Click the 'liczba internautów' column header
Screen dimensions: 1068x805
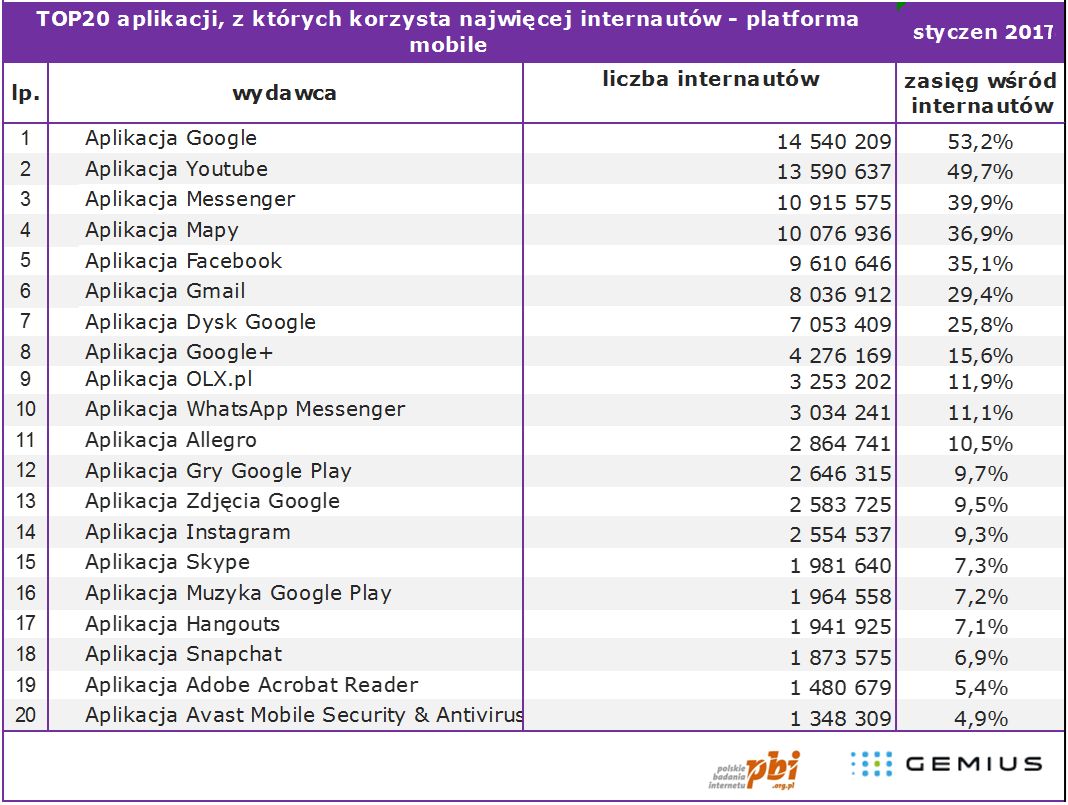tap(710, 79)
